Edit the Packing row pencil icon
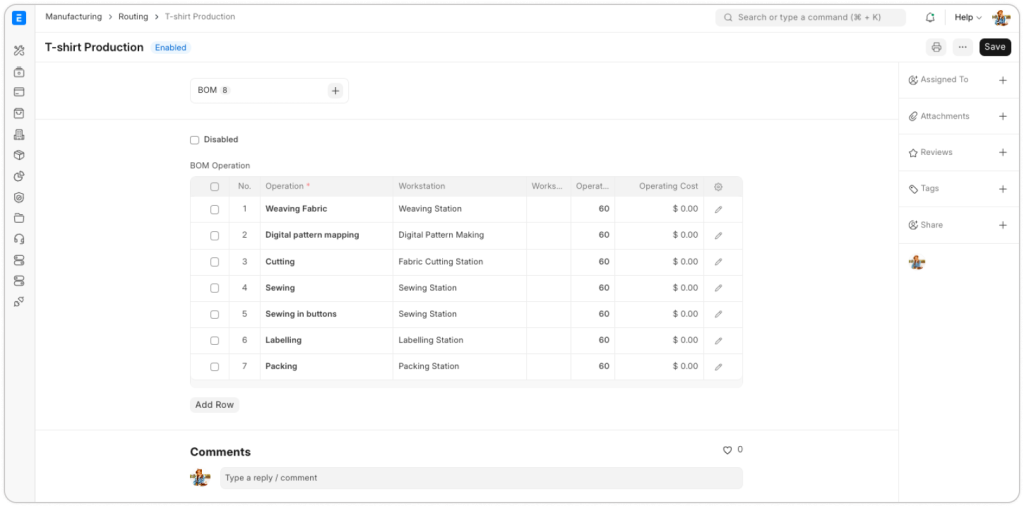Image resolution: width=1024 pixels, height=507 pixels. [718, 367]
